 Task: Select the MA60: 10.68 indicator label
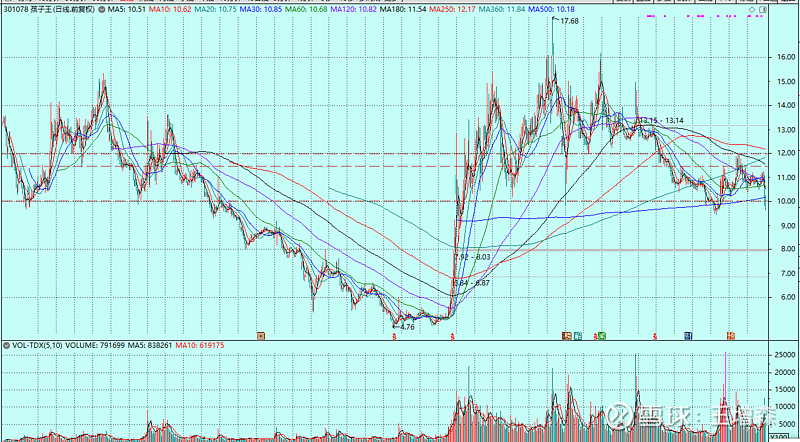coord(307,10)
